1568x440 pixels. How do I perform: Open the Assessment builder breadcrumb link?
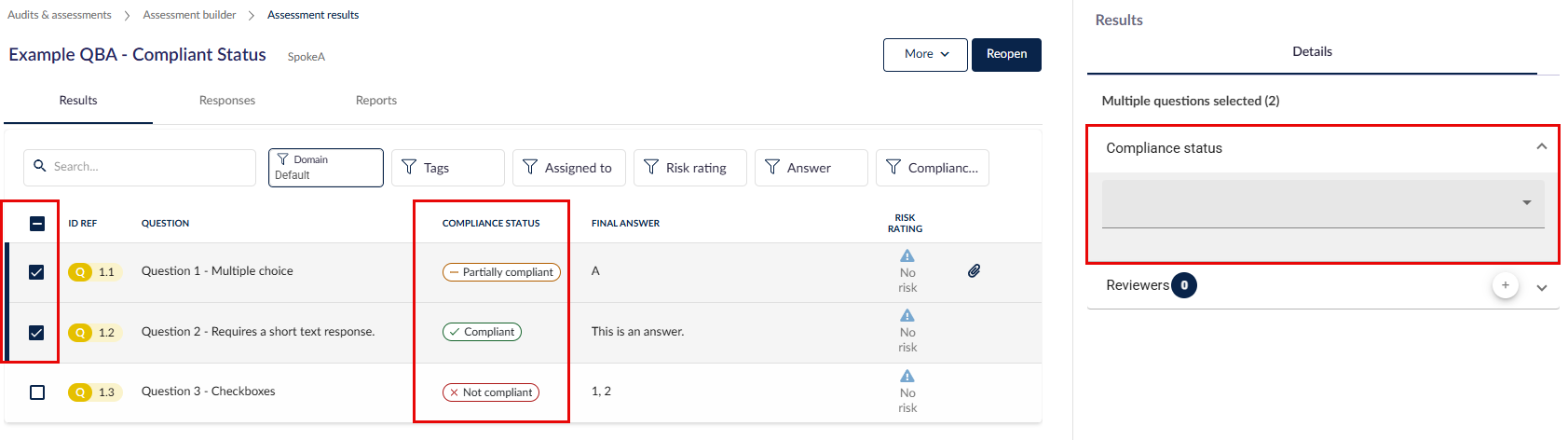(x=189, y=15)
